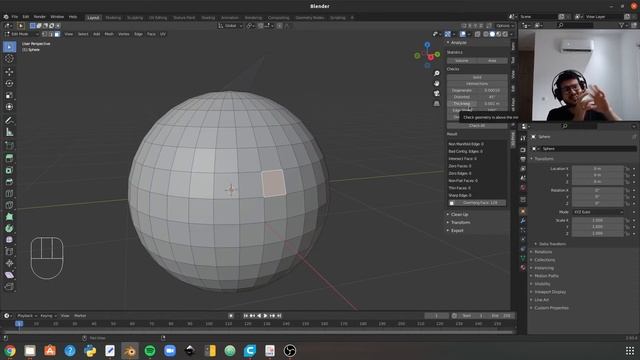This screenshot has width=640, height=360.
Task: Toggle X-ray display in viewport header
Action: coord(477,34)
